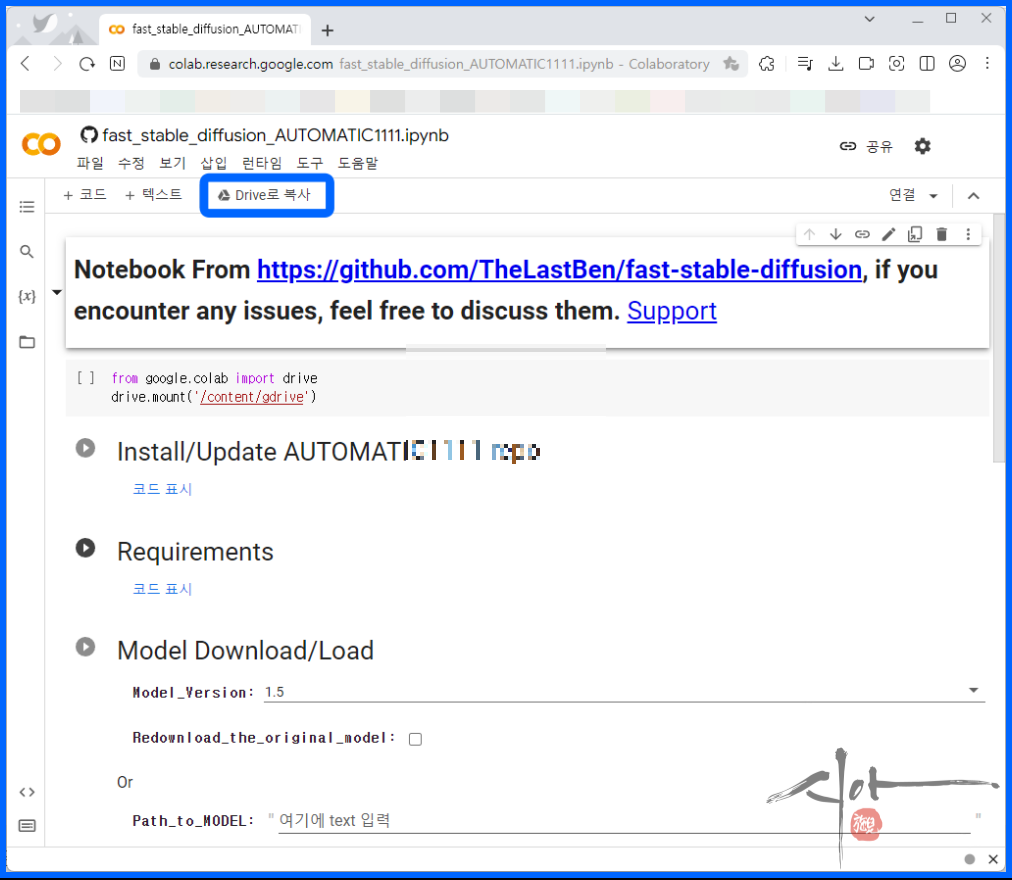This screenshot has height=880, width=1012.
Task: Move cell up with arrow icon
Action: pos(809,234)
